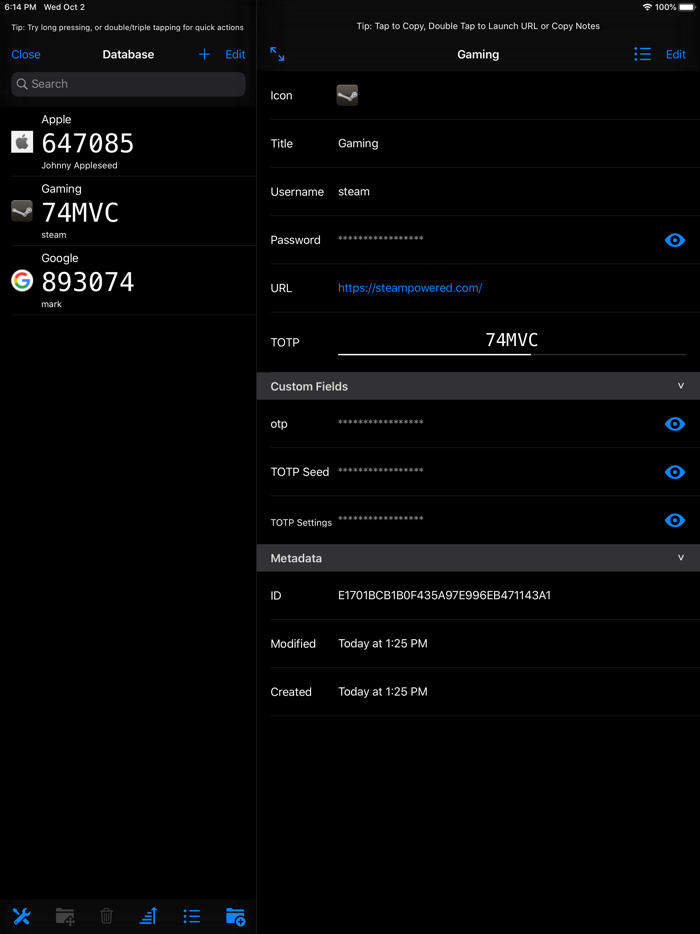Open the wrench and screwdriver tools icon
Viewport: 700px width, 934px height.
(x=21, y=916)
